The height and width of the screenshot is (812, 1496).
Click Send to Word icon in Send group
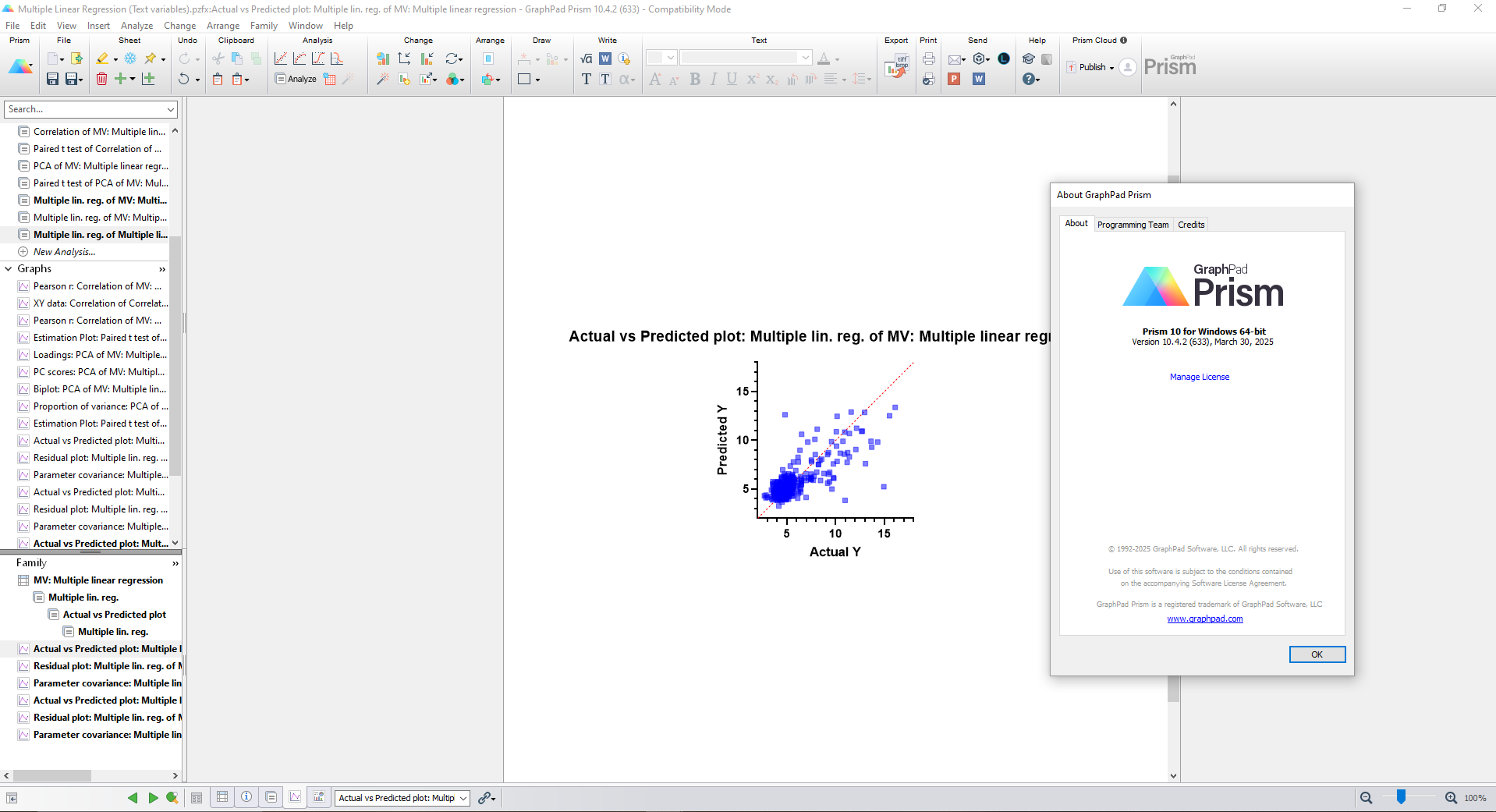[x=979, y=79]
